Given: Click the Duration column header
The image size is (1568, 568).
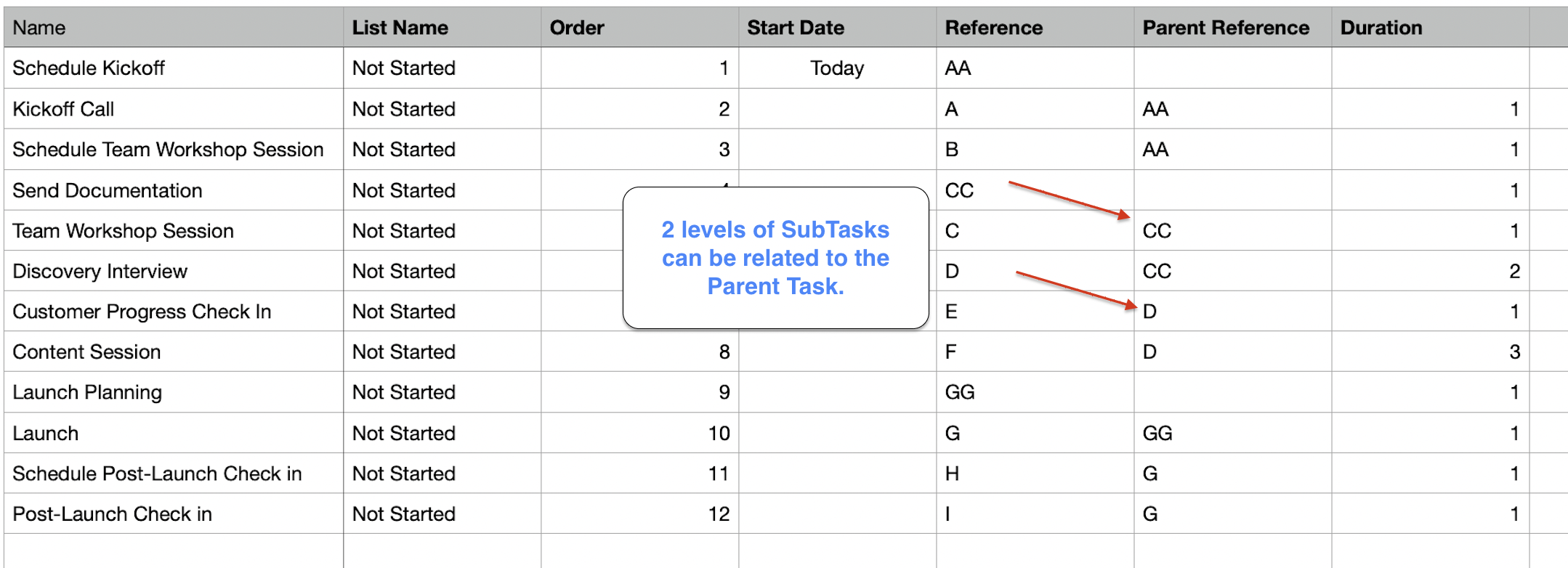Looking at the screenshot, I should click(x=1430, y=28).
